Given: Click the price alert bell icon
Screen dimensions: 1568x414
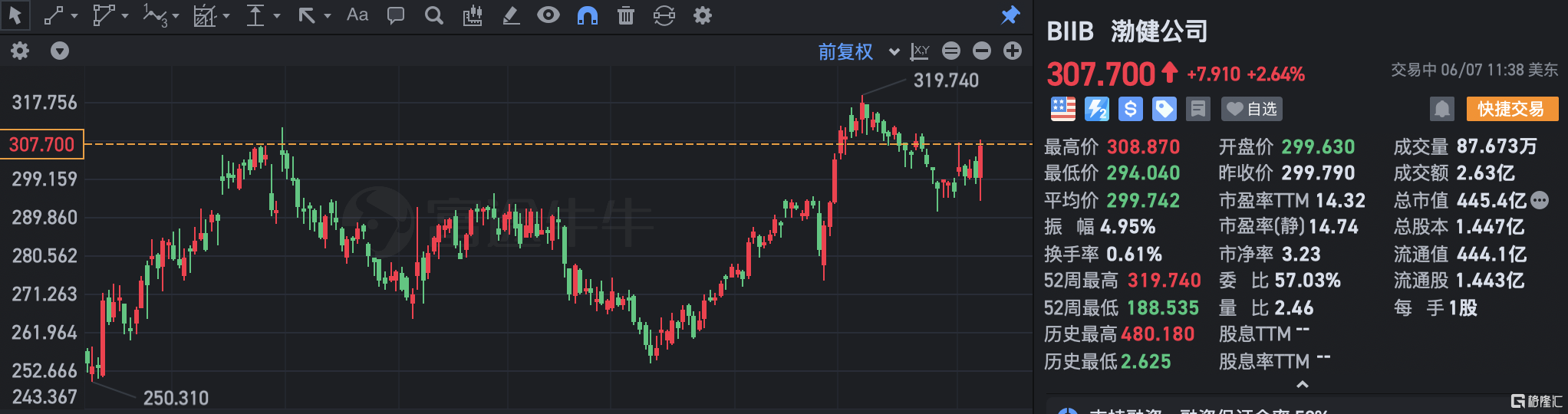Looking at the screenshot, I should tap(1441, 109).
